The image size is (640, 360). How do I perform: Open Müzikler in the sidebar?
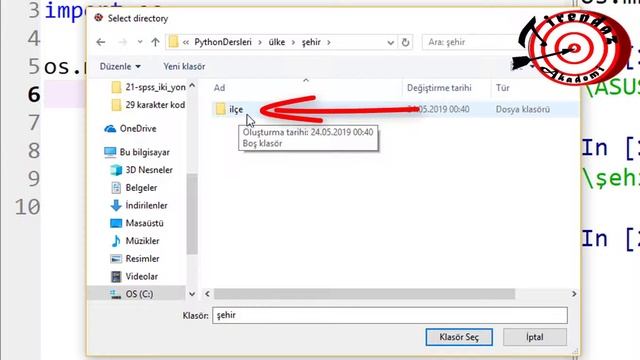click(135, 241)
